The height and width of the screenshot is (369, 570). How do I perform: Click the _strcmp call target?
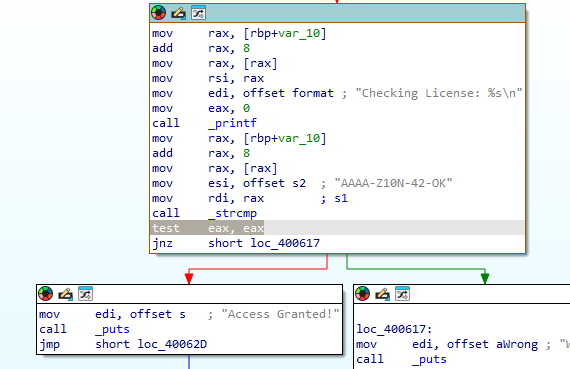(232, 213)
